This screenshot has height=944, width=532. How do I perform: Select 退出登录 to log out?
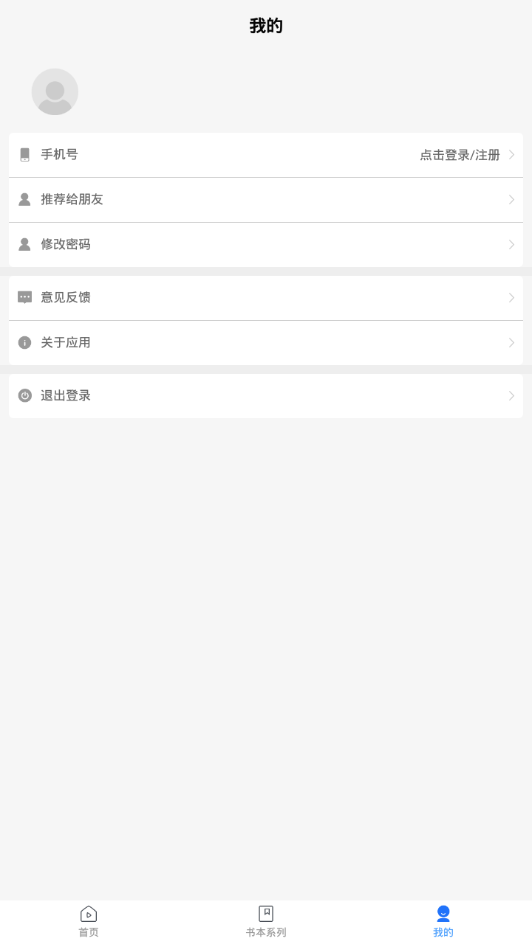click(x=266, y=396)
